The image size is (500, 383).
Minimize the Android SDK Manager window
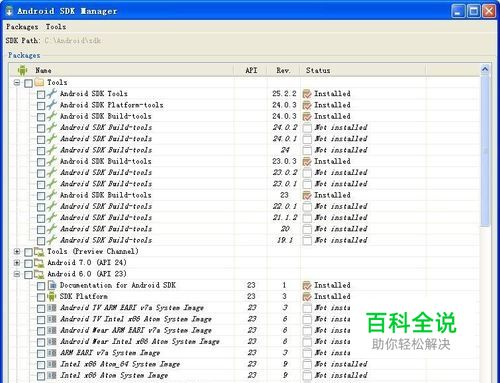pos(458,11)
